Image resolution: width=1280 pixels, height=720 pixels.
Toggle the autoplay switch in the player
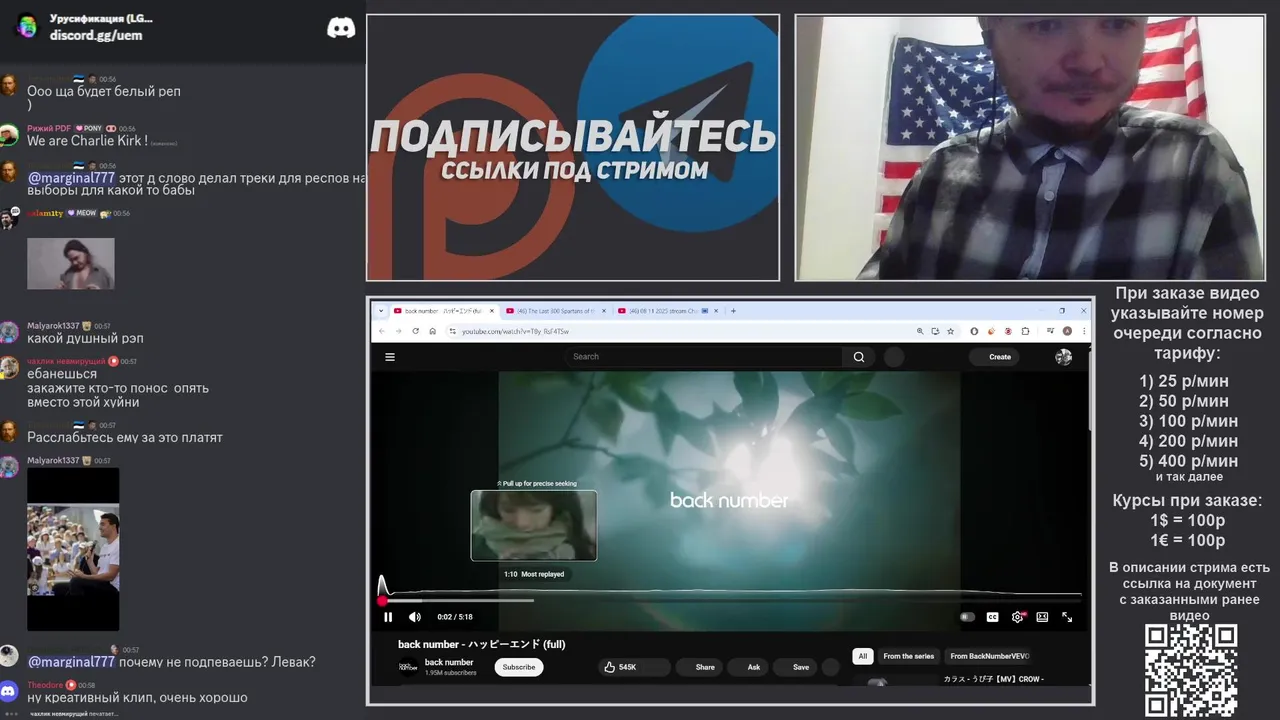tap(967, 617)
